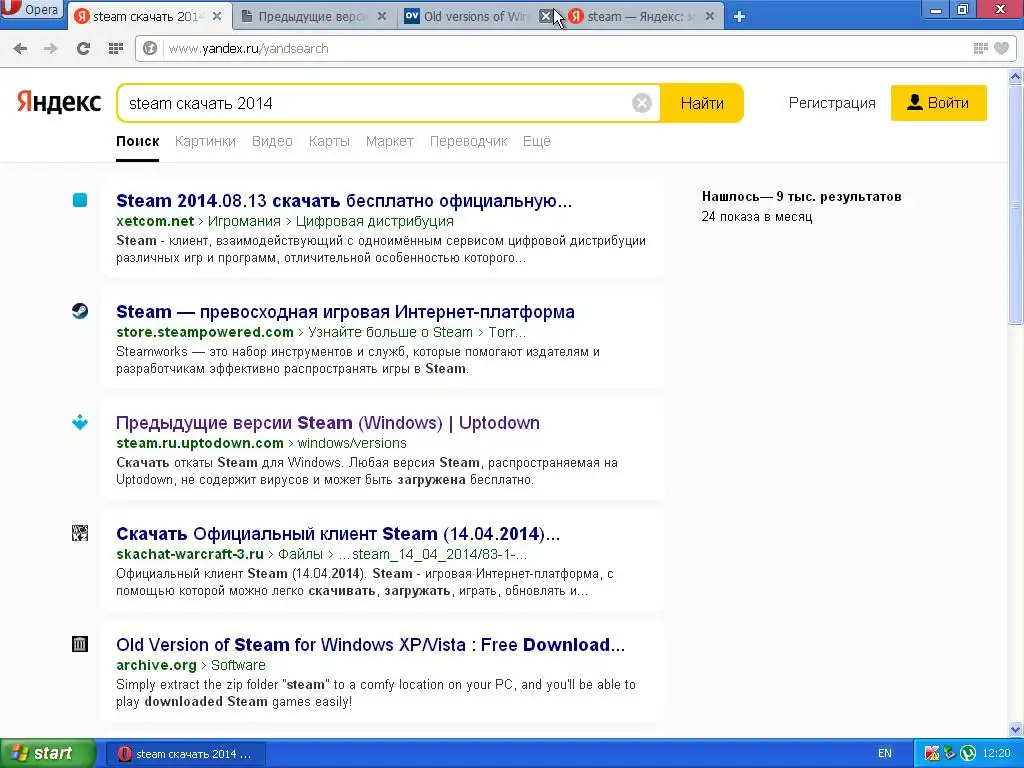Switch to Маркет search
The image size is (1024, 768).
point(390,141)
